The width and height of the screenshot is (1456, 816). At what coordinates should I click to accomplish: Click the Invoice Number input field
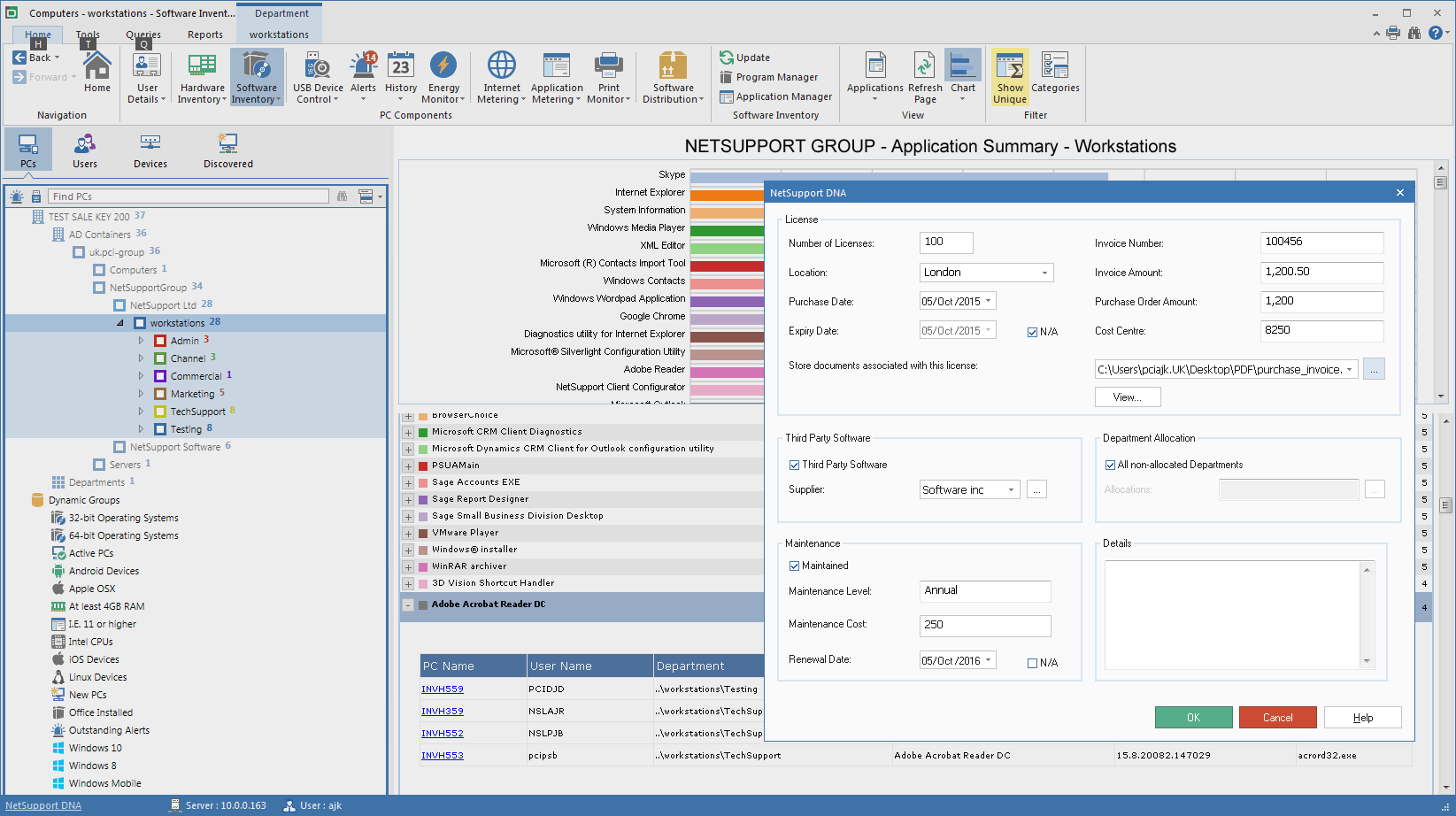[x=1321, y=242]
